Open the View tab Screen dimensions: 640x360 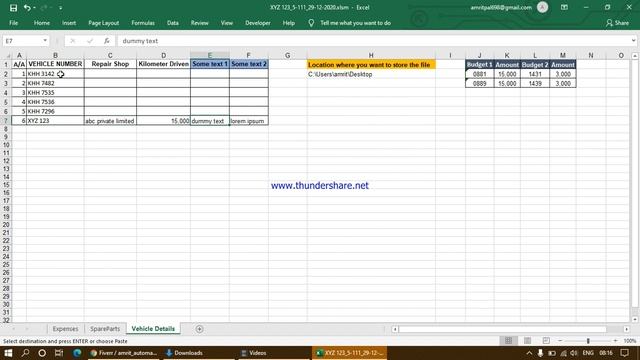[227, 23]
